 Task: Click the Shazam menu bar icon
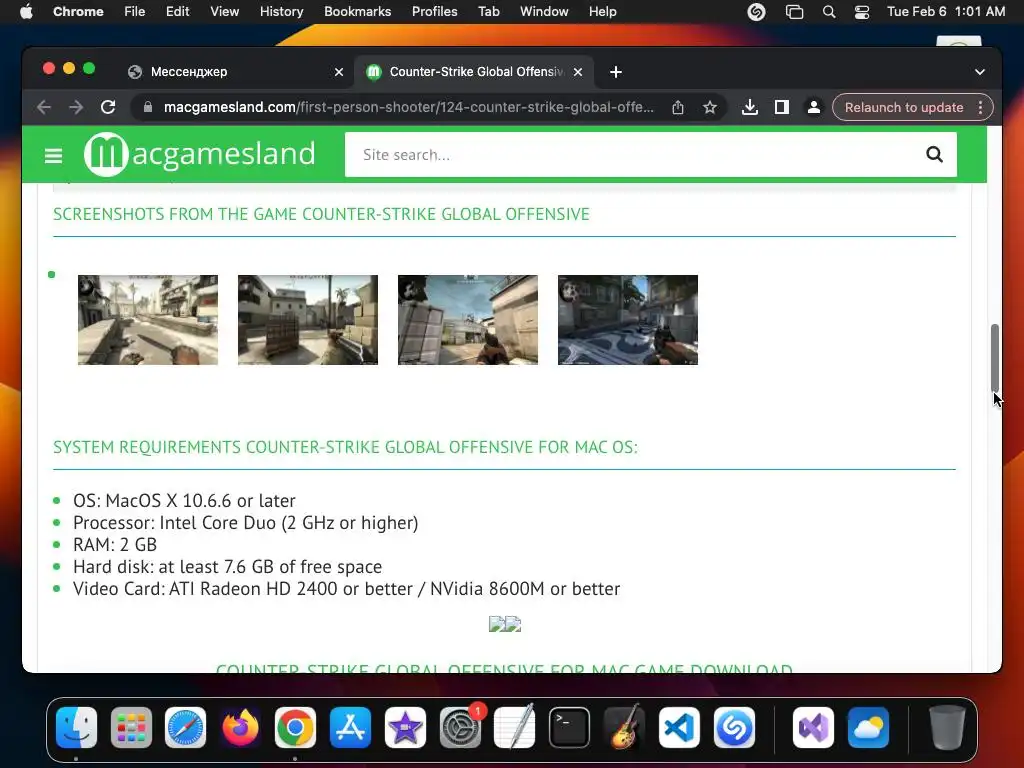tap(756, 12)
